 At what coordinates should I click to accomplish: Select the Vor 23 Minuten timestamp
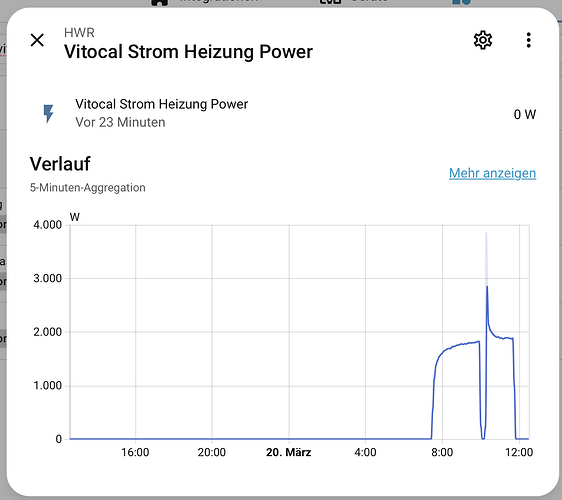[x=120, y=122]
